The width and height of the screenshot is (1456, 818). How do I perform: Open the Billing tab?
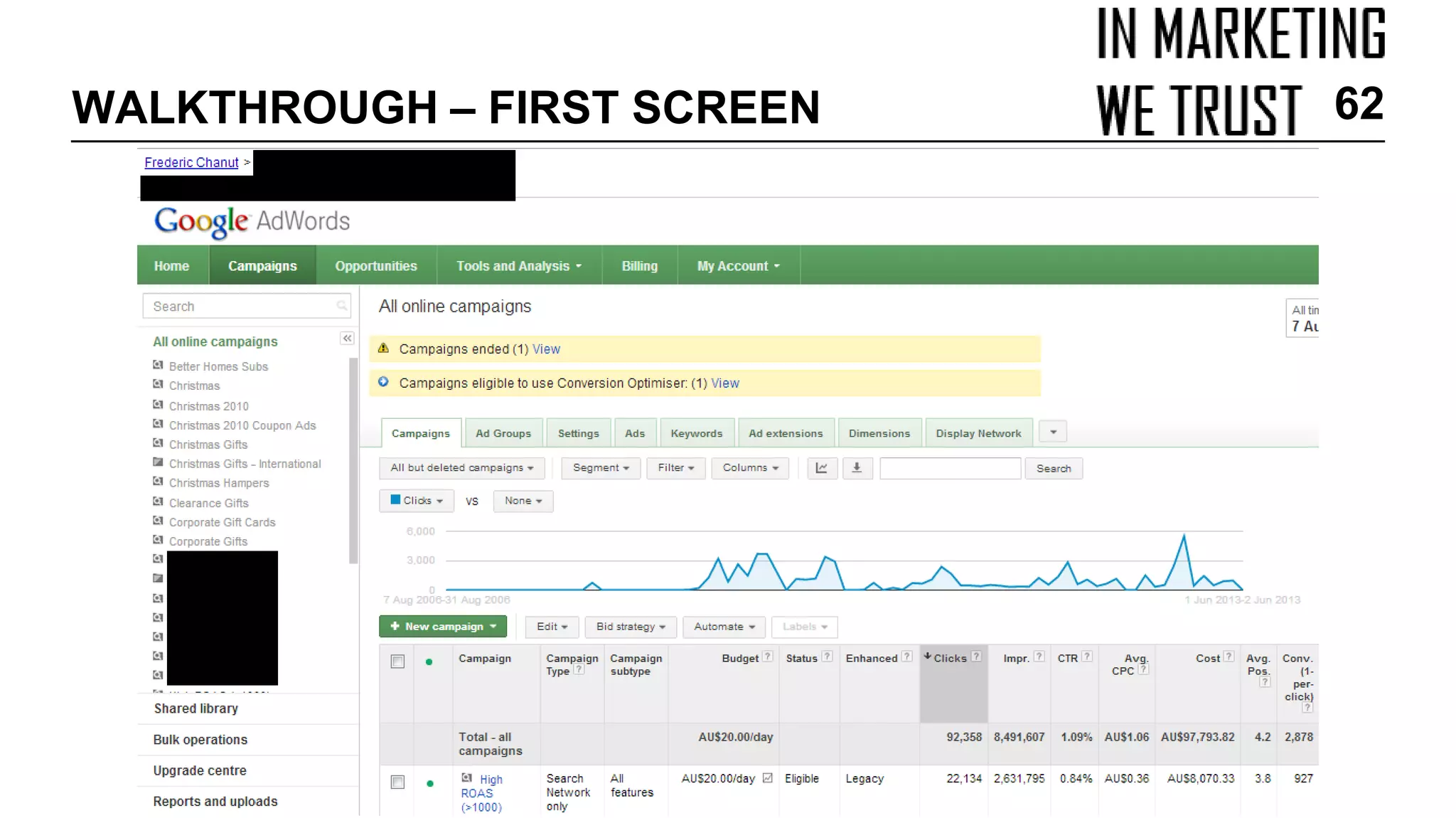coord(640,266)
